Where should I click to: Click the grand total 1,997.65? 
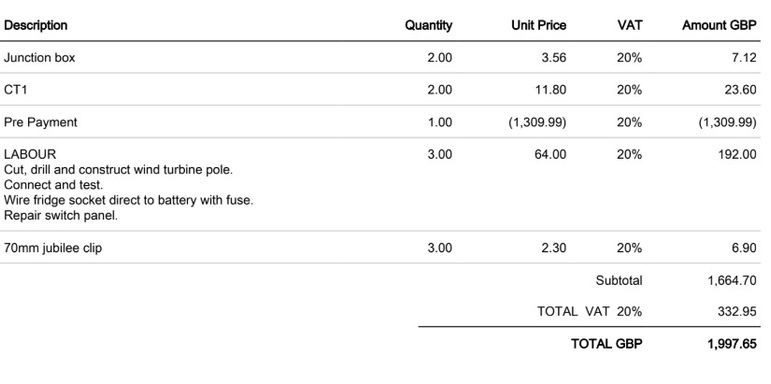(732, 344)
